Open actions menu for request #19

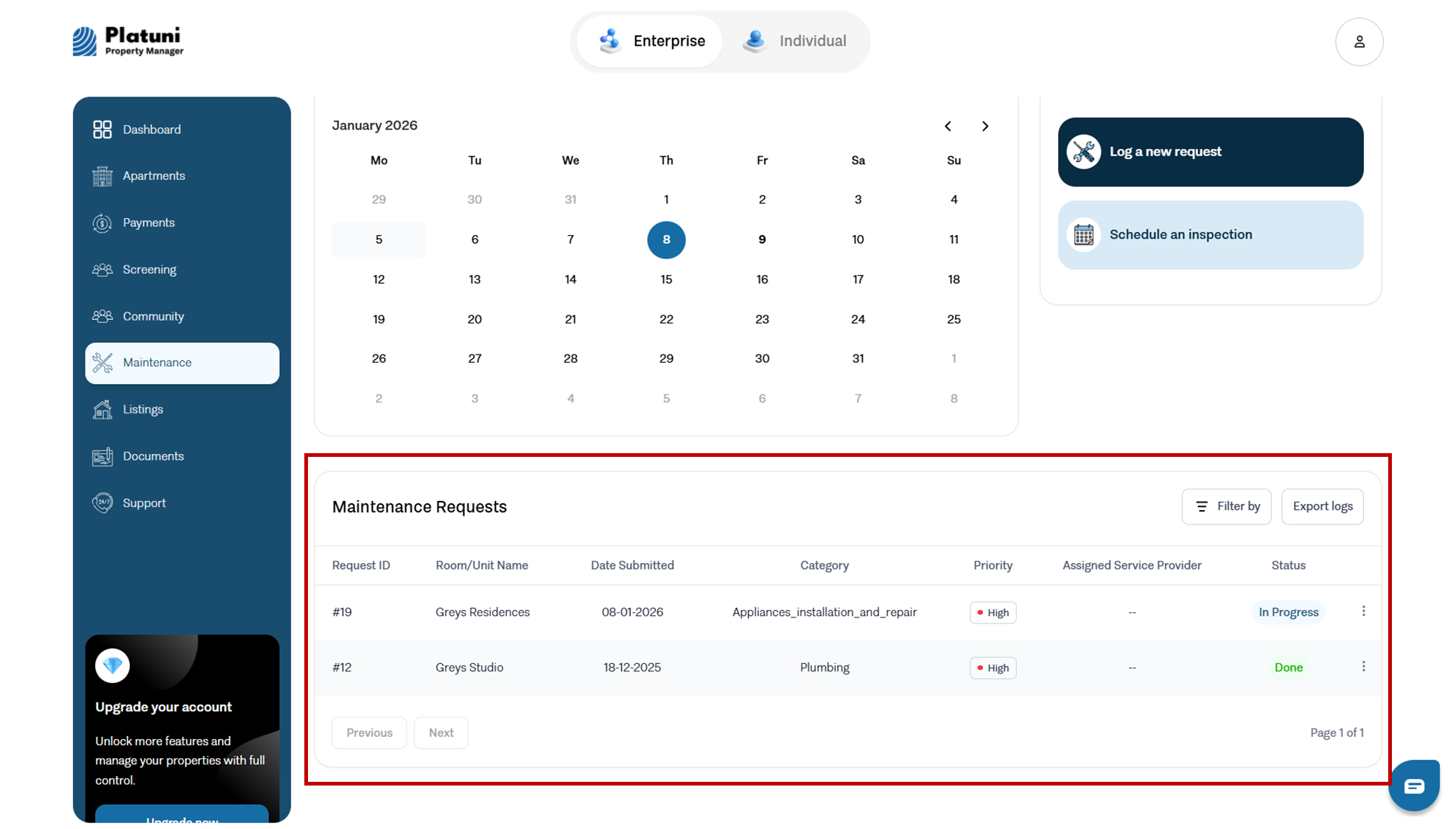coord(1363,612)
